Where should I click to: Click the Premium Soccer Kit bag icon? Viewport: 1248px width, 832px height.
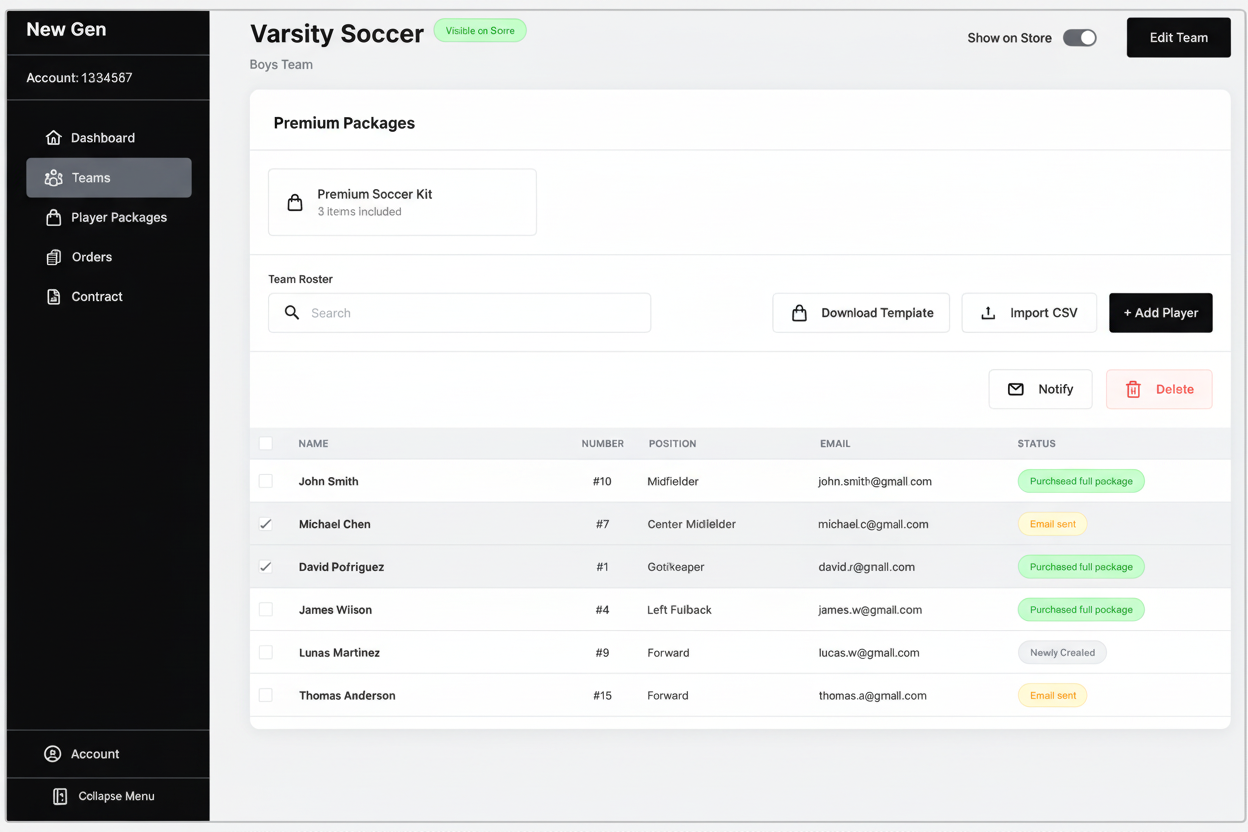coord(295,203)
